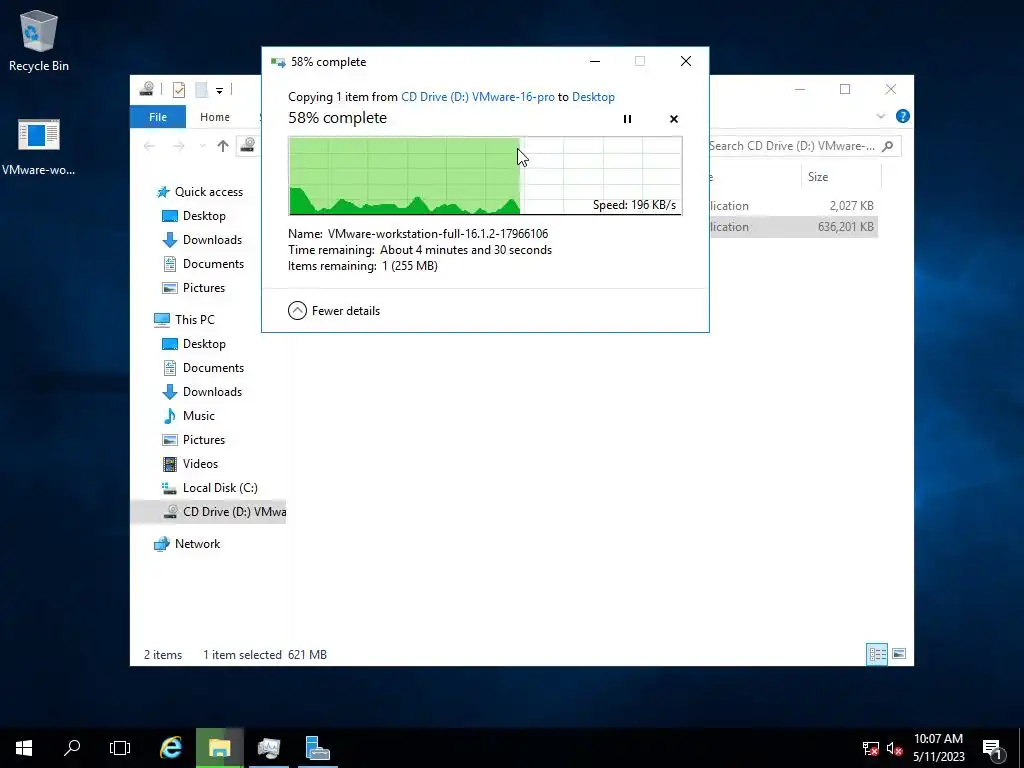Screen dimensions: 1024x768
Task: Open the system utility icon next to File Explorer on taskbar
Action: [268, 748]
